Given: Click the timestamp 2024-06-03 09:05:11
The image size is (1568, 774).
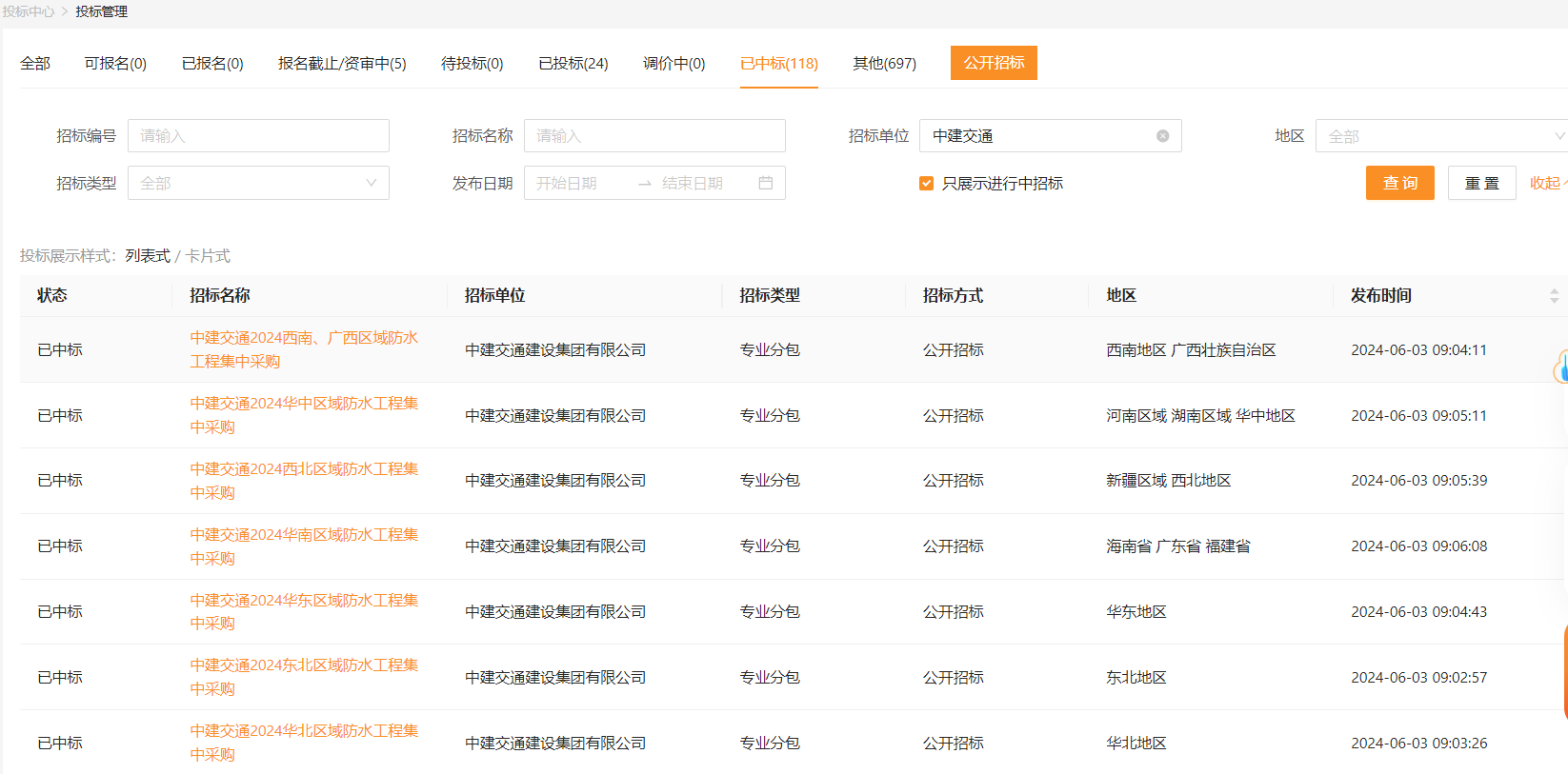Looking at the screenshot, I should click(x=1418, y=415).
